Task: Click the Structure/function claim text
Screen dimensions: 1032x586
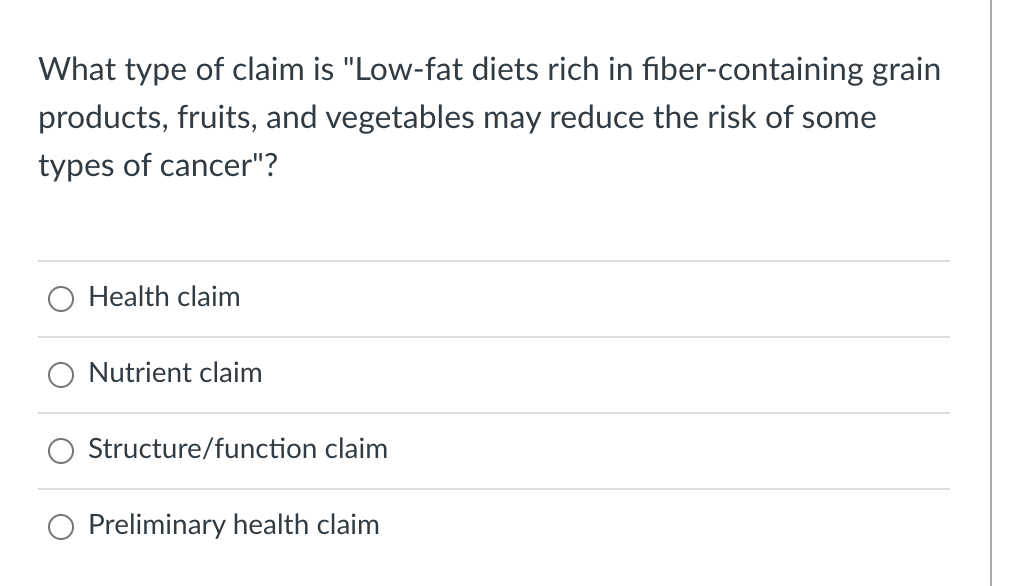Action: (237, 450)
